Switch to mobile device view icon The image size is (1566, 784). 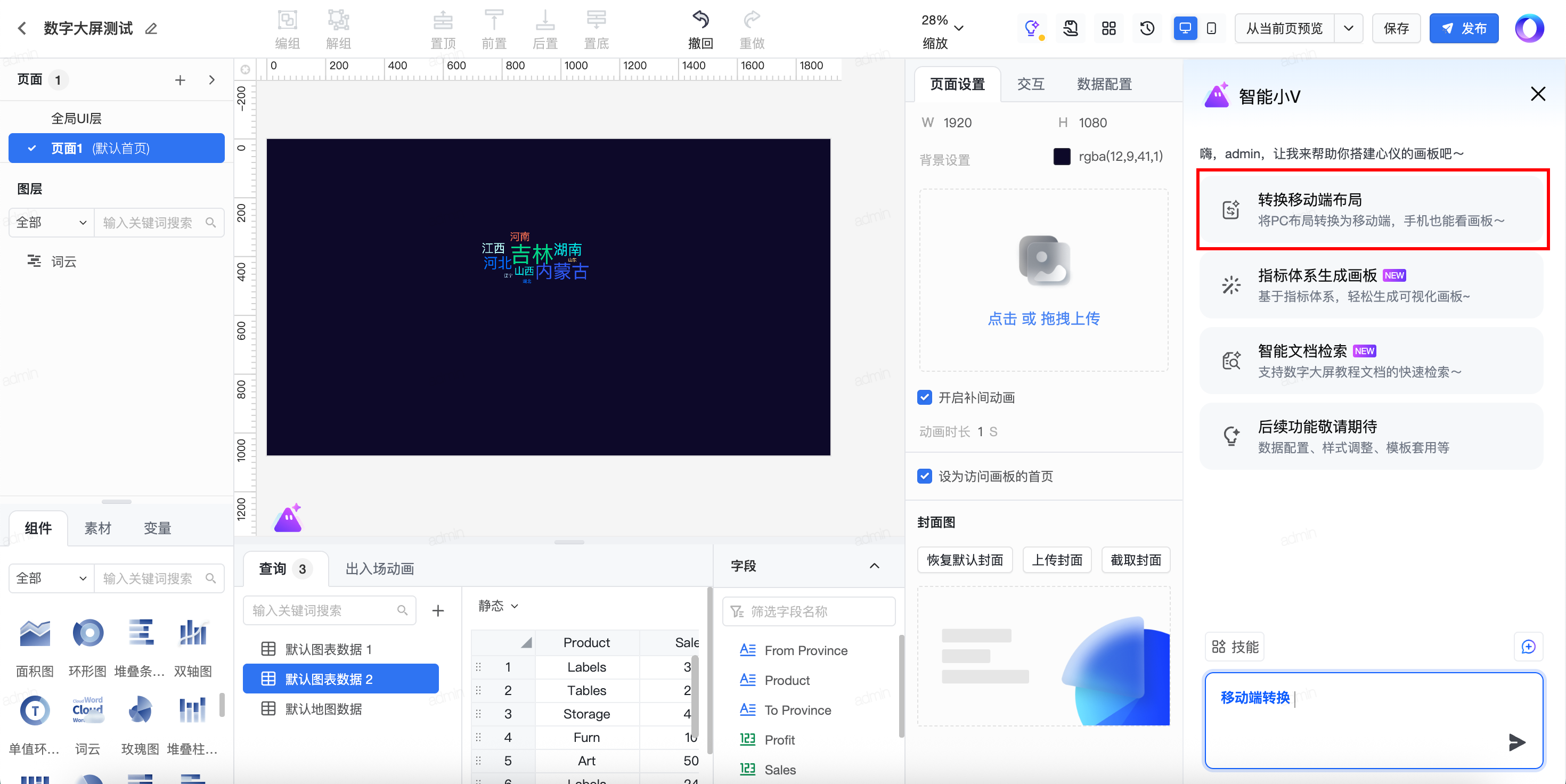pos(1211,29)
